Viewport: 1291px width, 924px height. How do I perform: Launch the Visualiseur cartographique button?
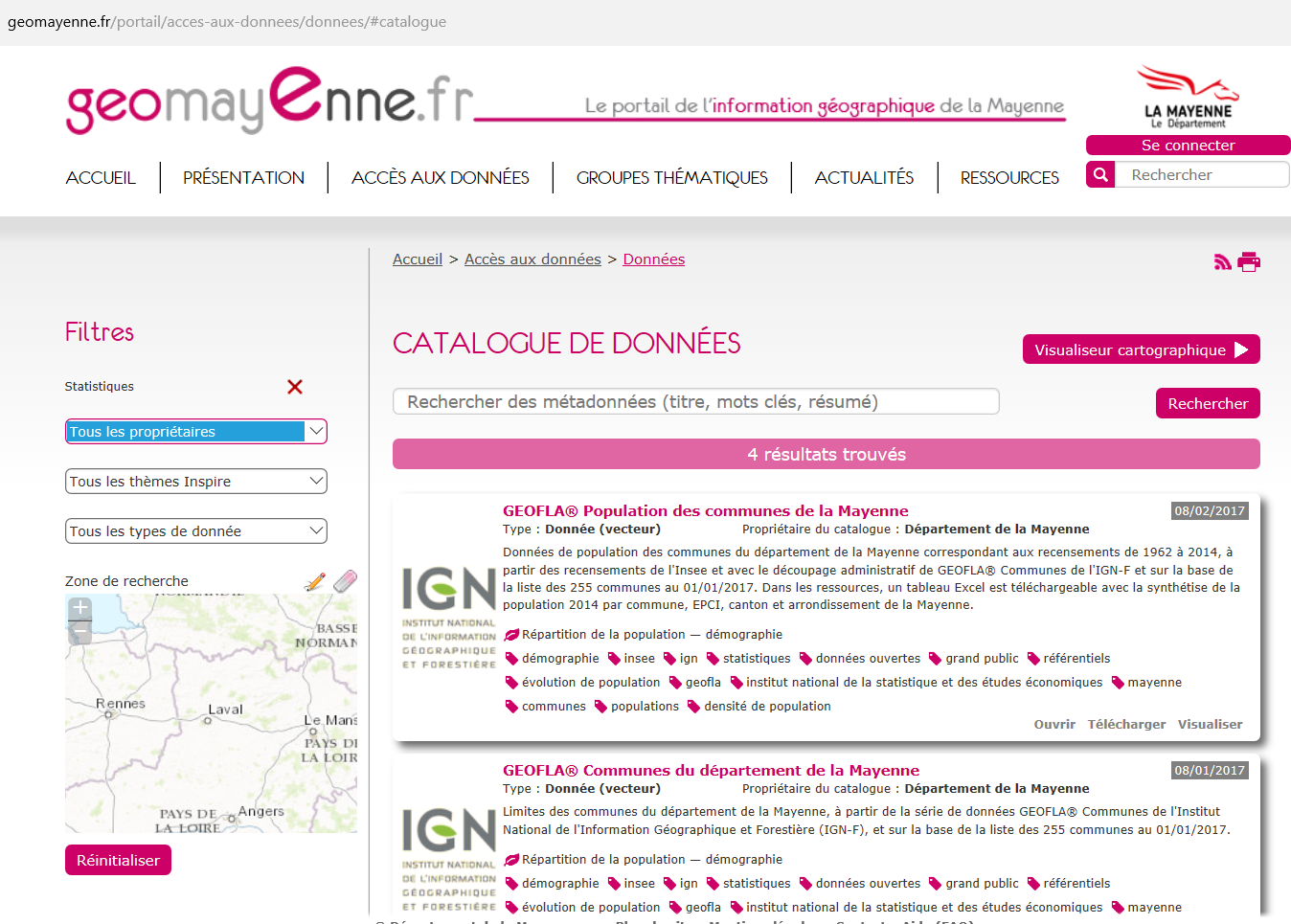1141,349
